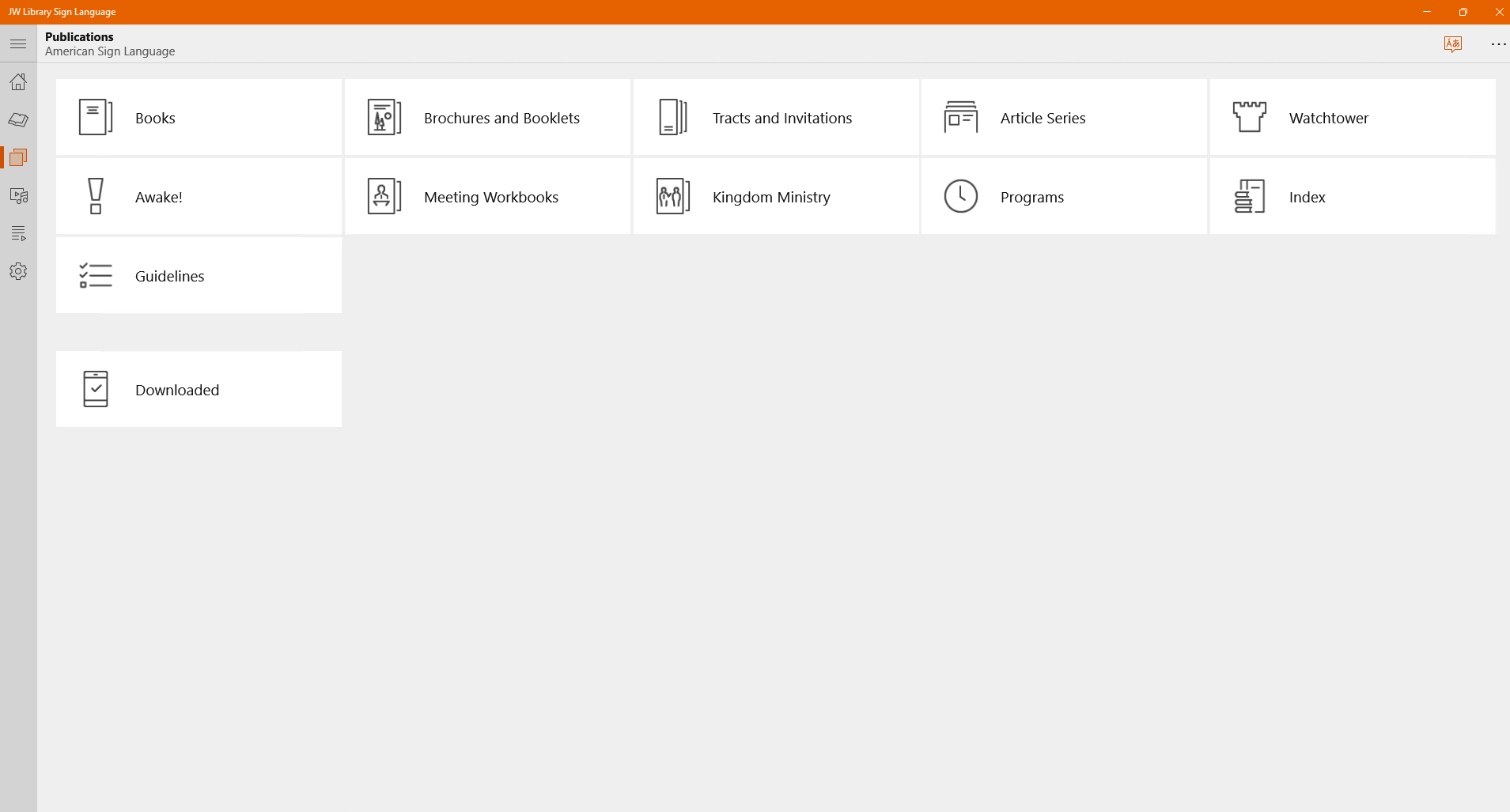Image resolution: width=1510 pixels, height=812 pixels.
Task: Click the Programs clock icon
Action: (x=961, y=196)
